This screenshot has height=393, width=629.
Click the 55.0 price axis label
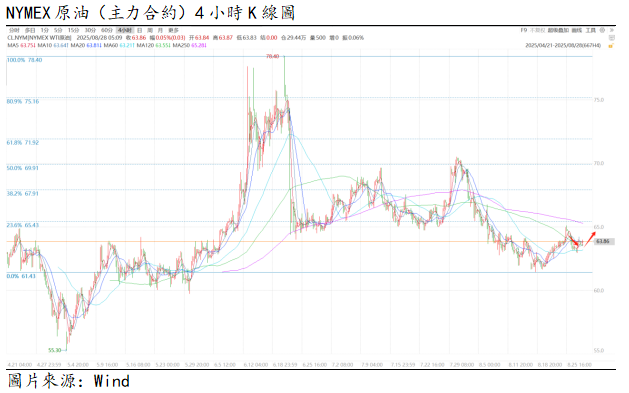tap(599, 350)
